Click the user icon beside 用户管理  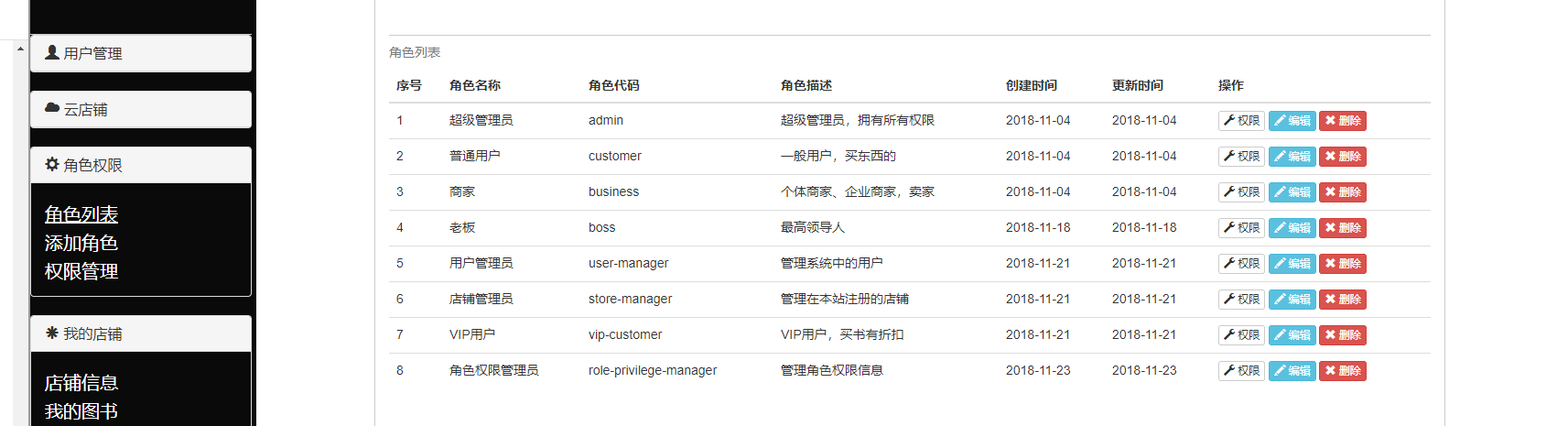(52, 52)
